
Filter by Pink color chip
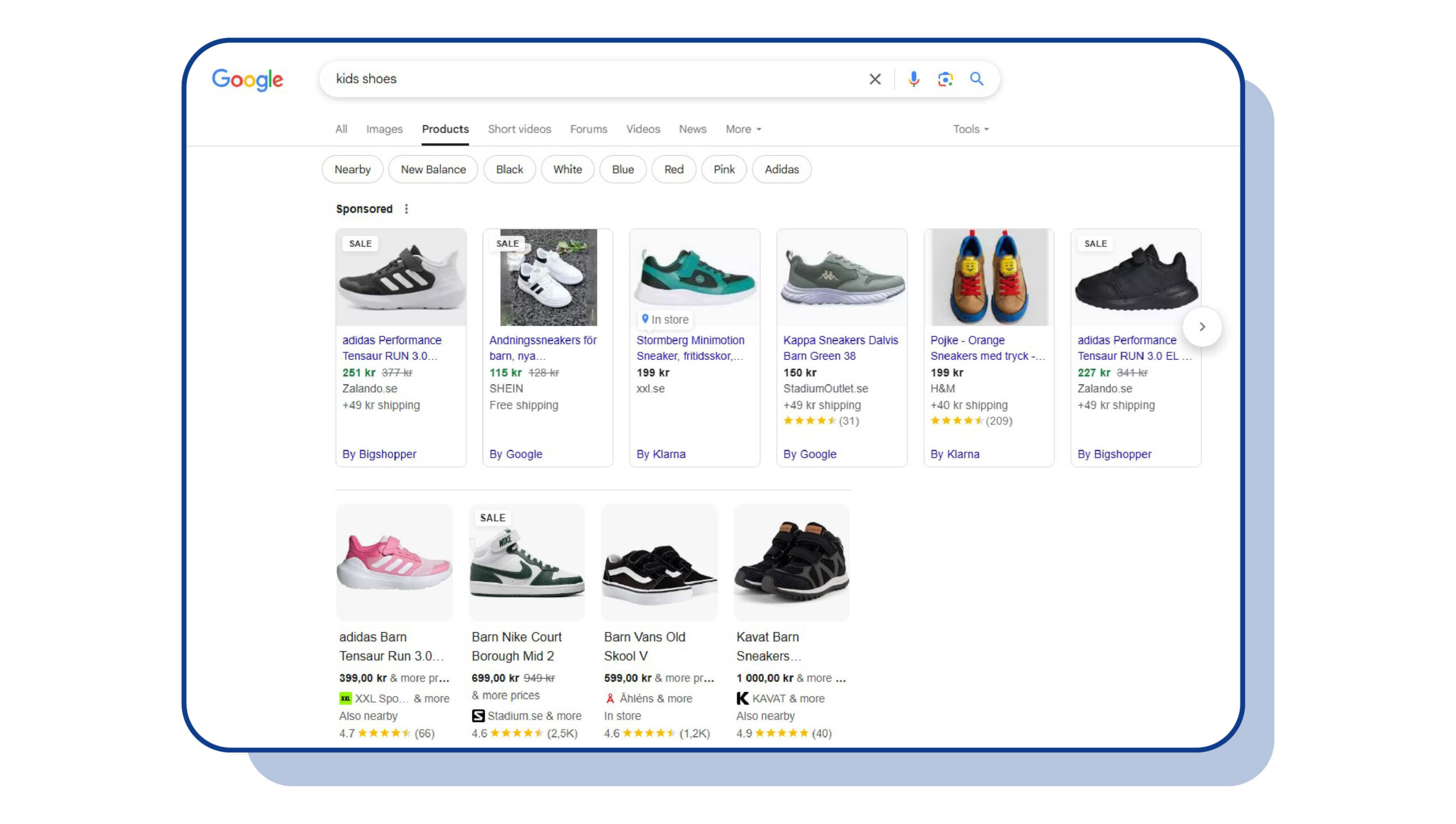(x=724, y=169)
